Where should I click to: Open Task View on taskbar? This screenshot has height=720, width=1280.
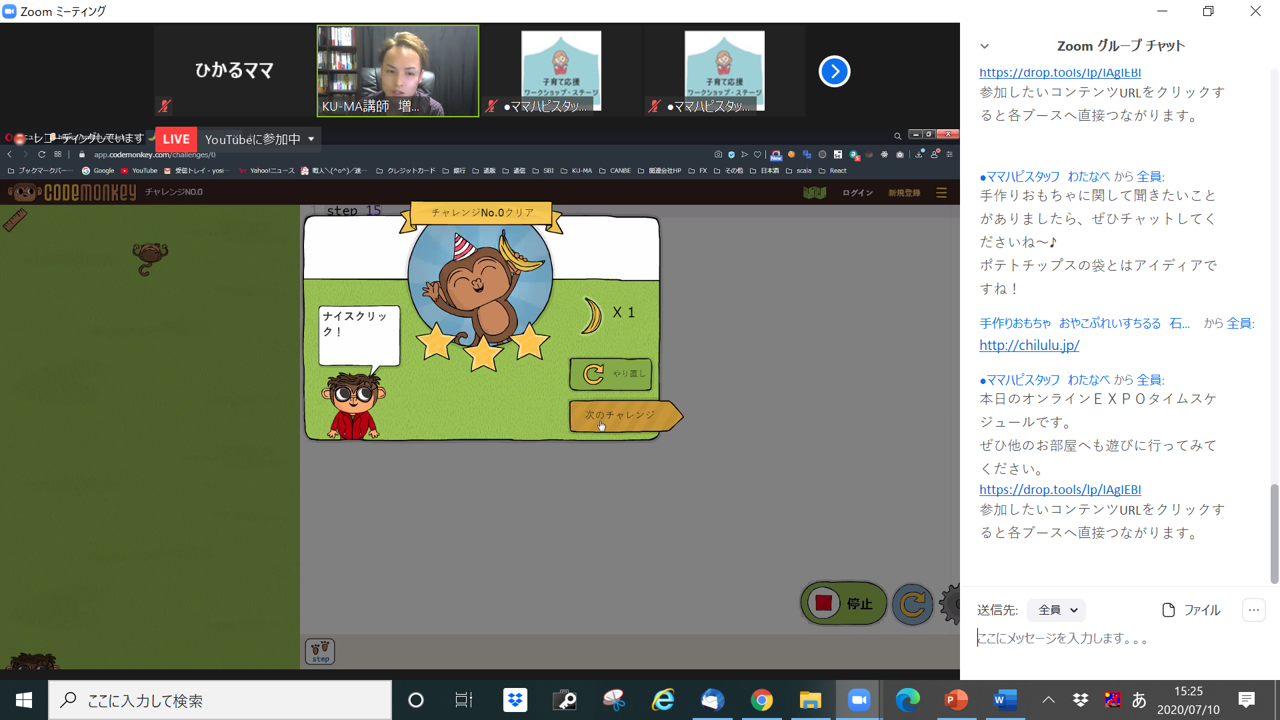click(x=464, y=700)
